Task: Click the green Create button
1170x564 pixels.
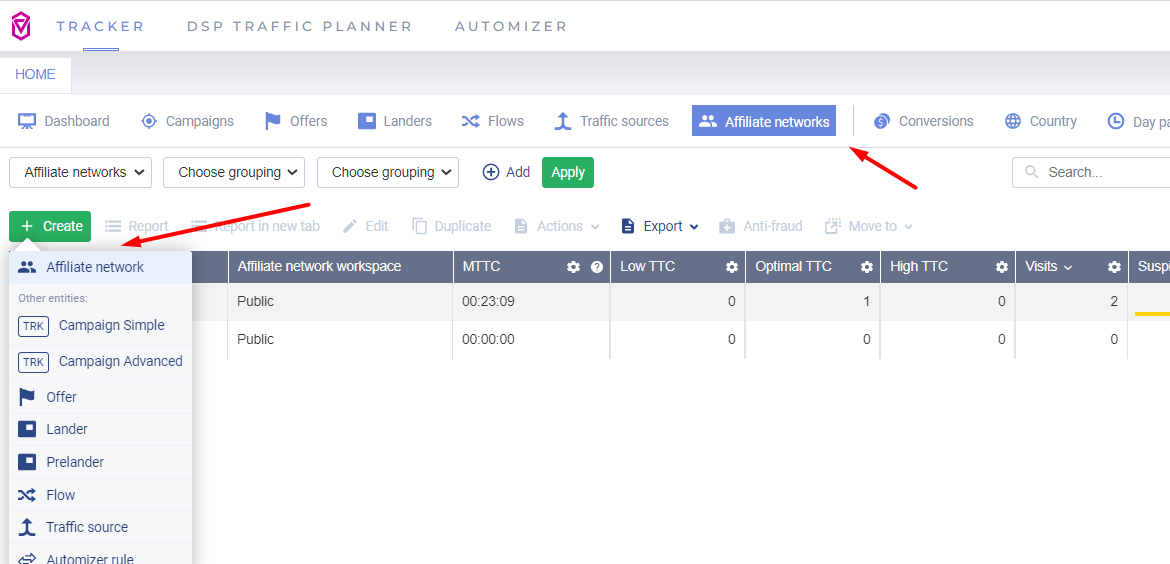Action: (50, 226)
